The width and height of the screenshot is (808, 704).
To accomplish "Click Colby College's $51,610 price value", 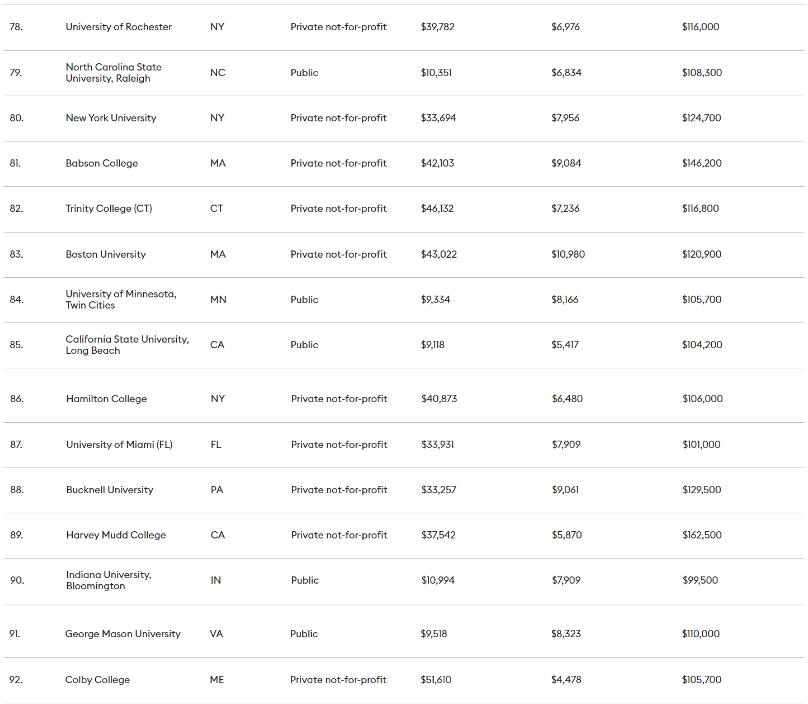I will tap(436, 680).
